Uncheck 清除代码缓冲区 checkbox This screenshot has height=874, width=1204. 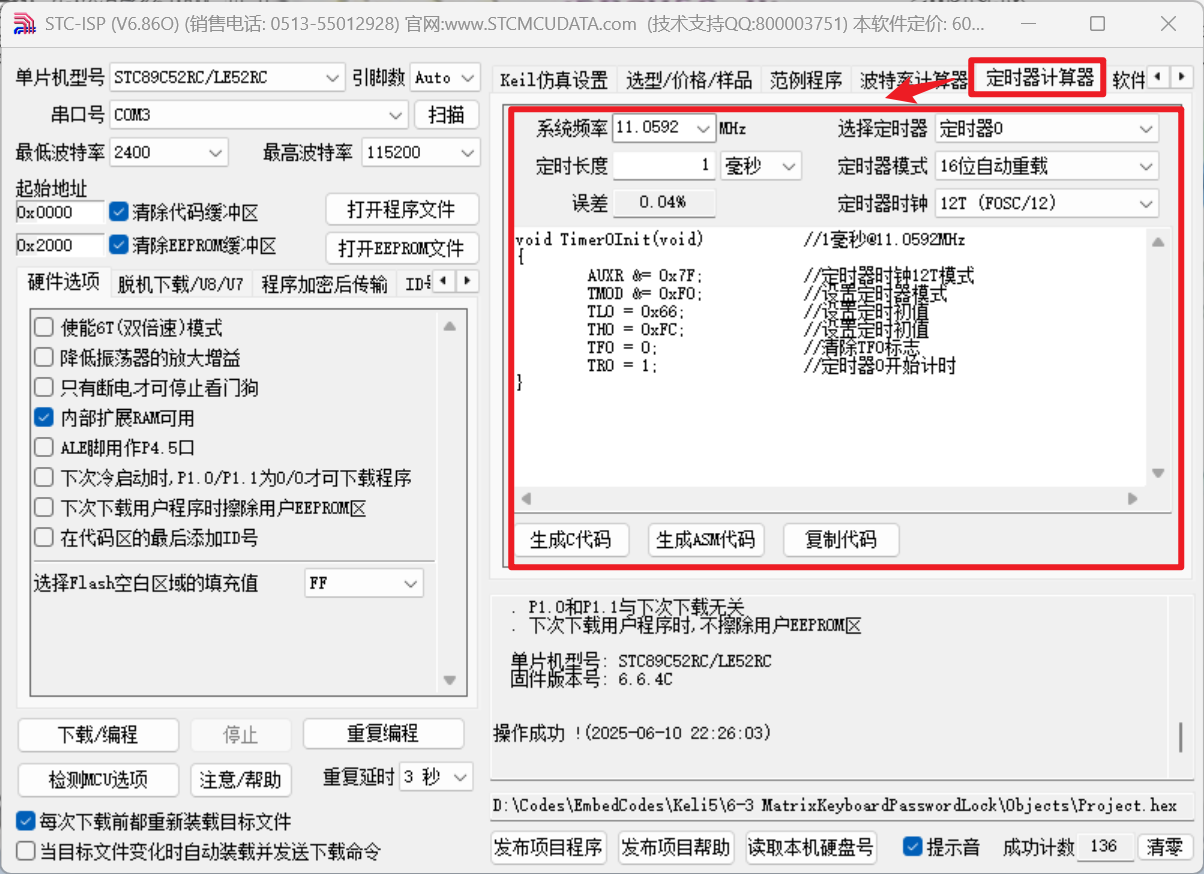(x=119, y=212)
